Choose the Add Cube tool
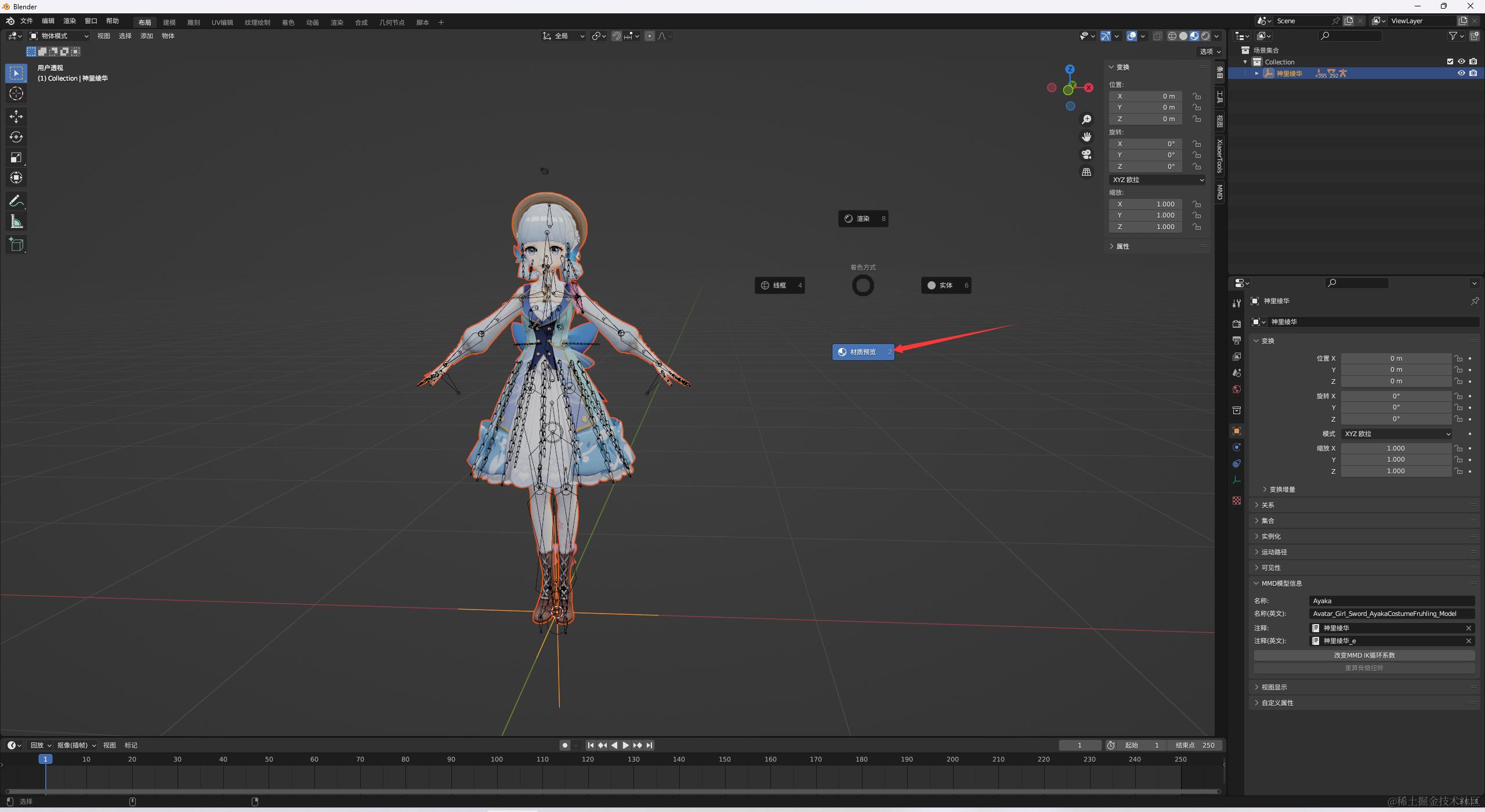 16,245
